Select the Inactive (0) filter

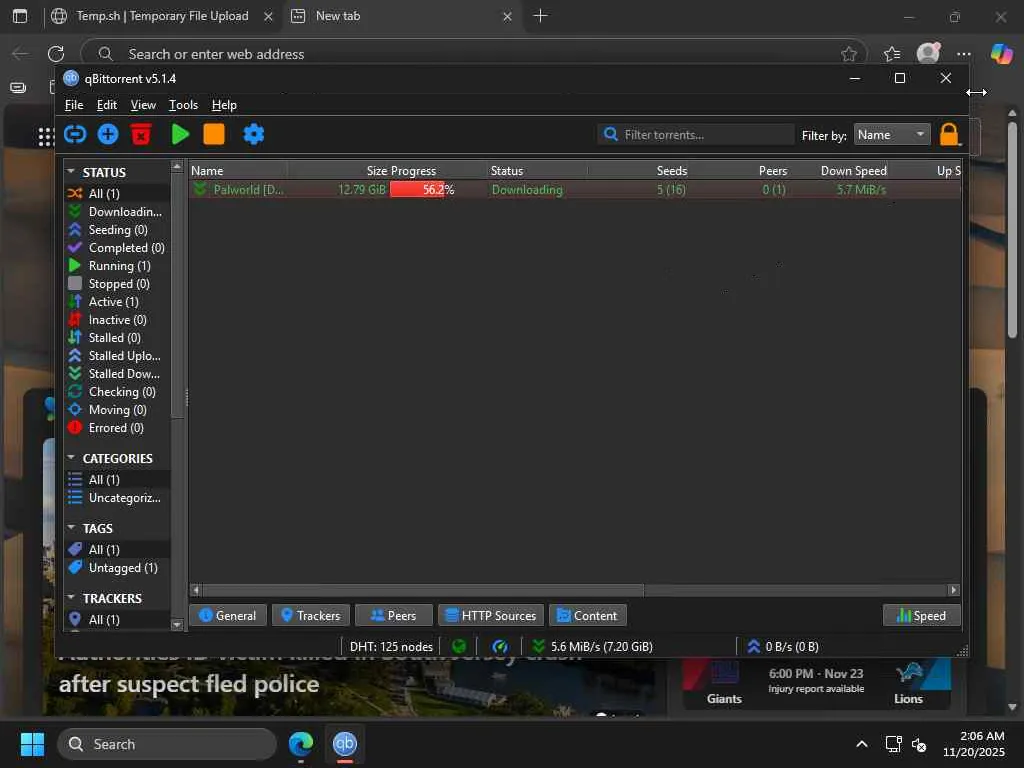pos(117,319)
